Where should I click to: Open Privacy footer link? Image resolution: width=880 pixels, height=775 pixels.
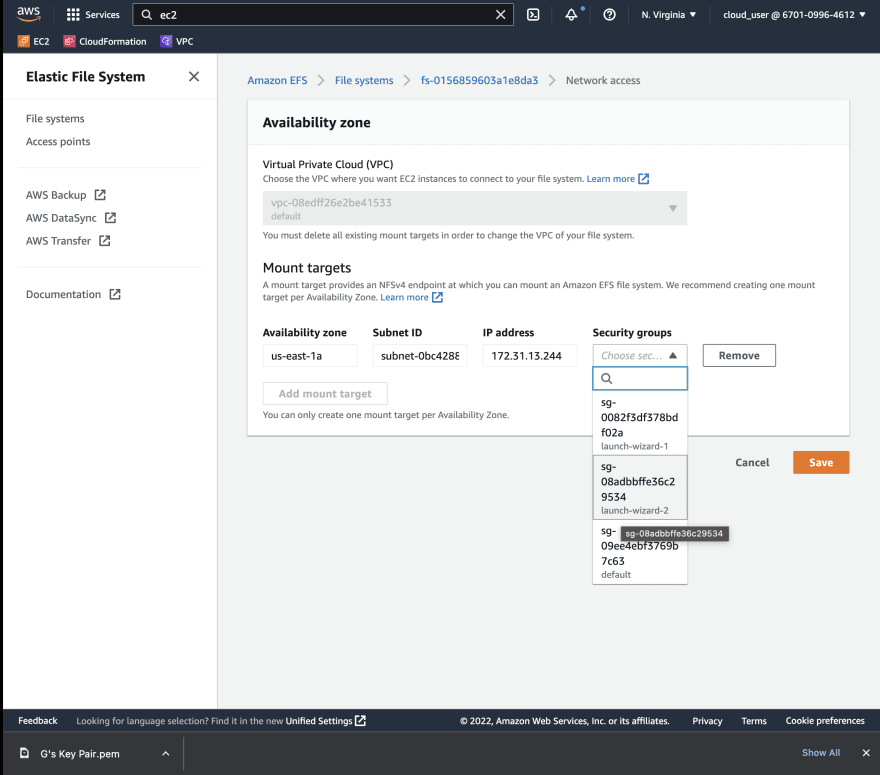click(707, 721)
